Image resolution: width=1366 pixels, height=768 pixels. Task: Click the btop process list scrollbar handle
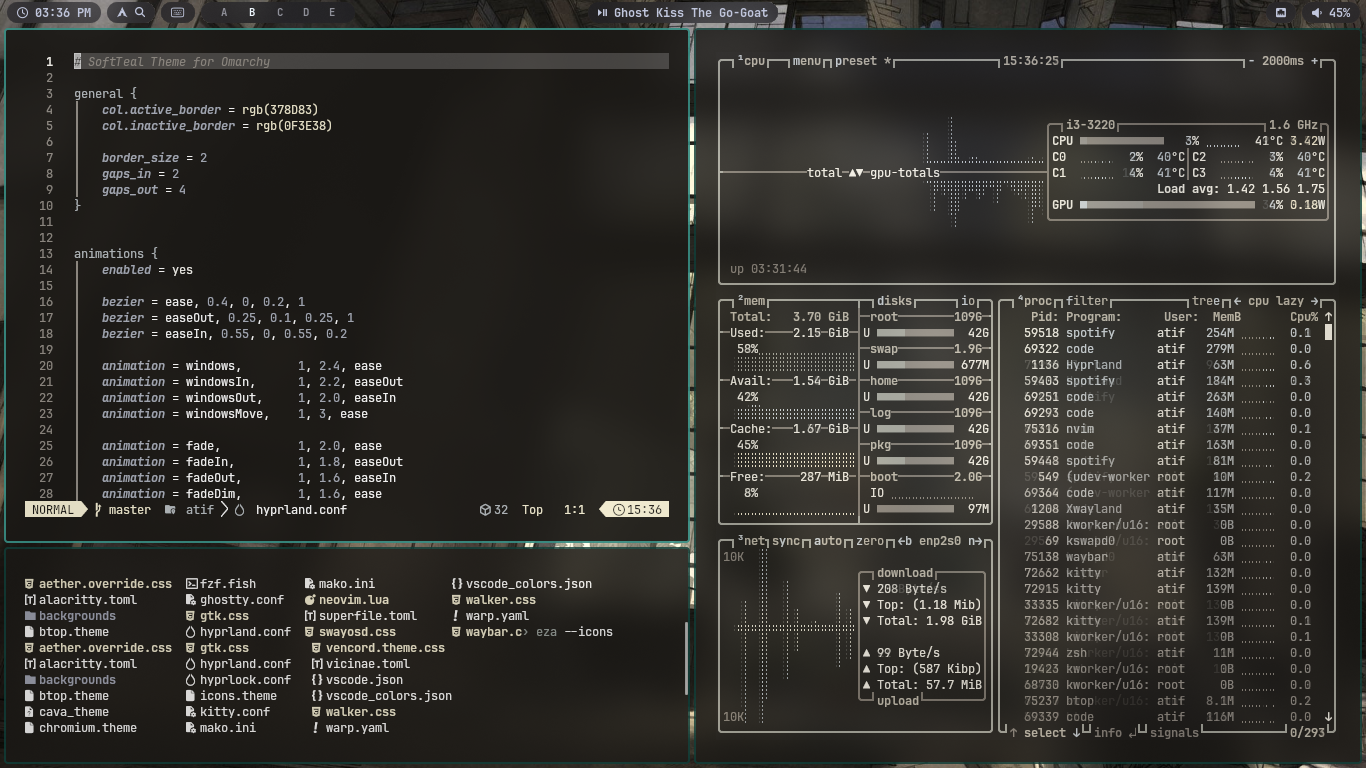(x=1329, y=333)
